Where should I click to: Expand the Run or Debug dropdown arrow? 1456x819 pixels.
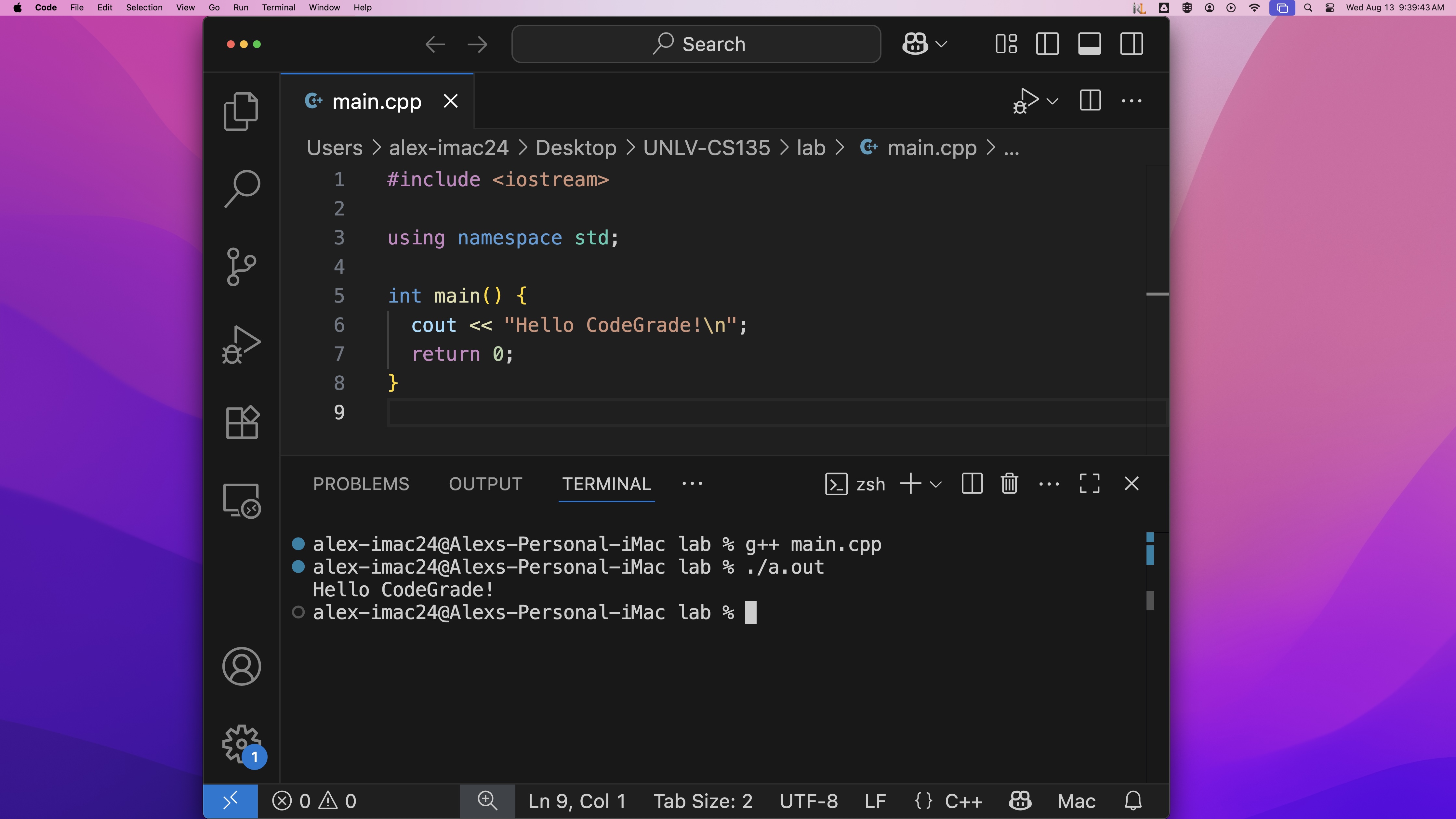coord(1052,102)
